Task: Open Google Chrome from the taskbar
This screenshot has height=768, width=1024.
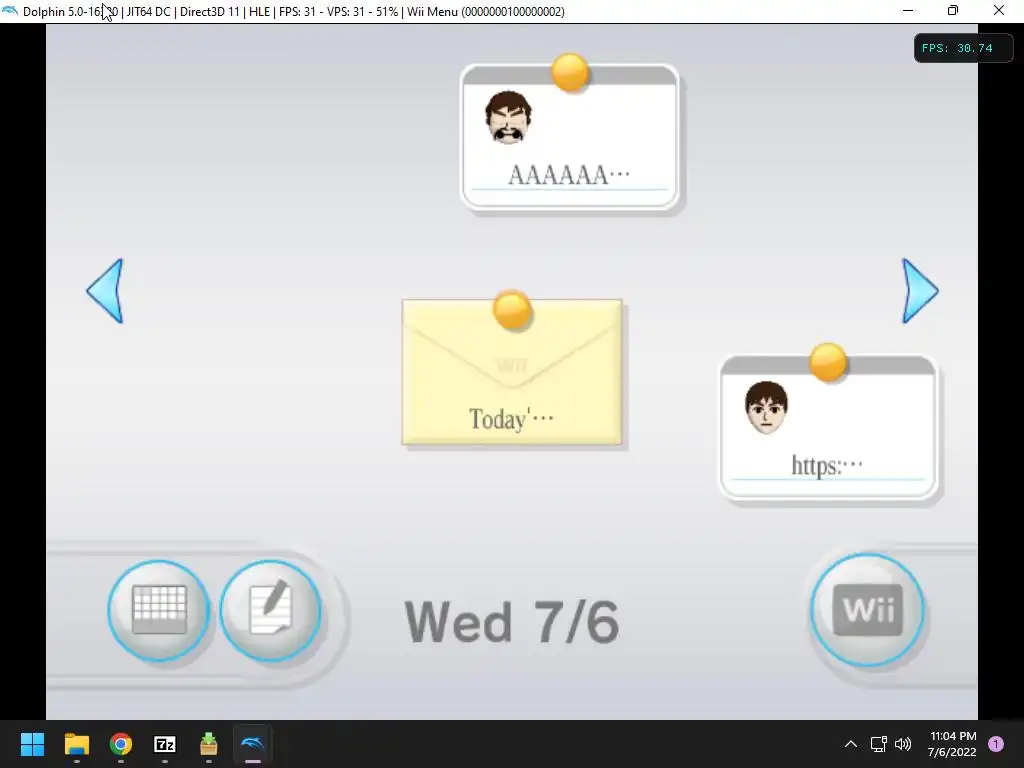Action: click(121, 744)
